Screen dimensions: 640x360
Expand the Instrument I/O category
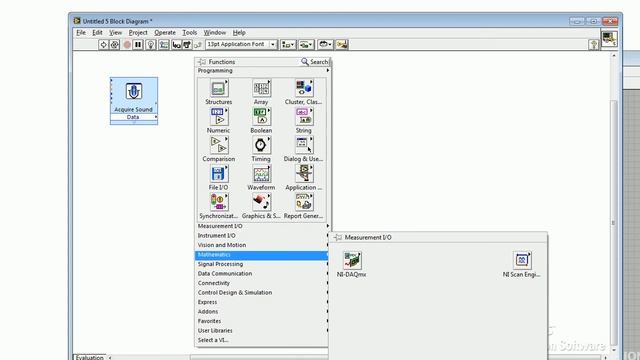pos(262,236)
